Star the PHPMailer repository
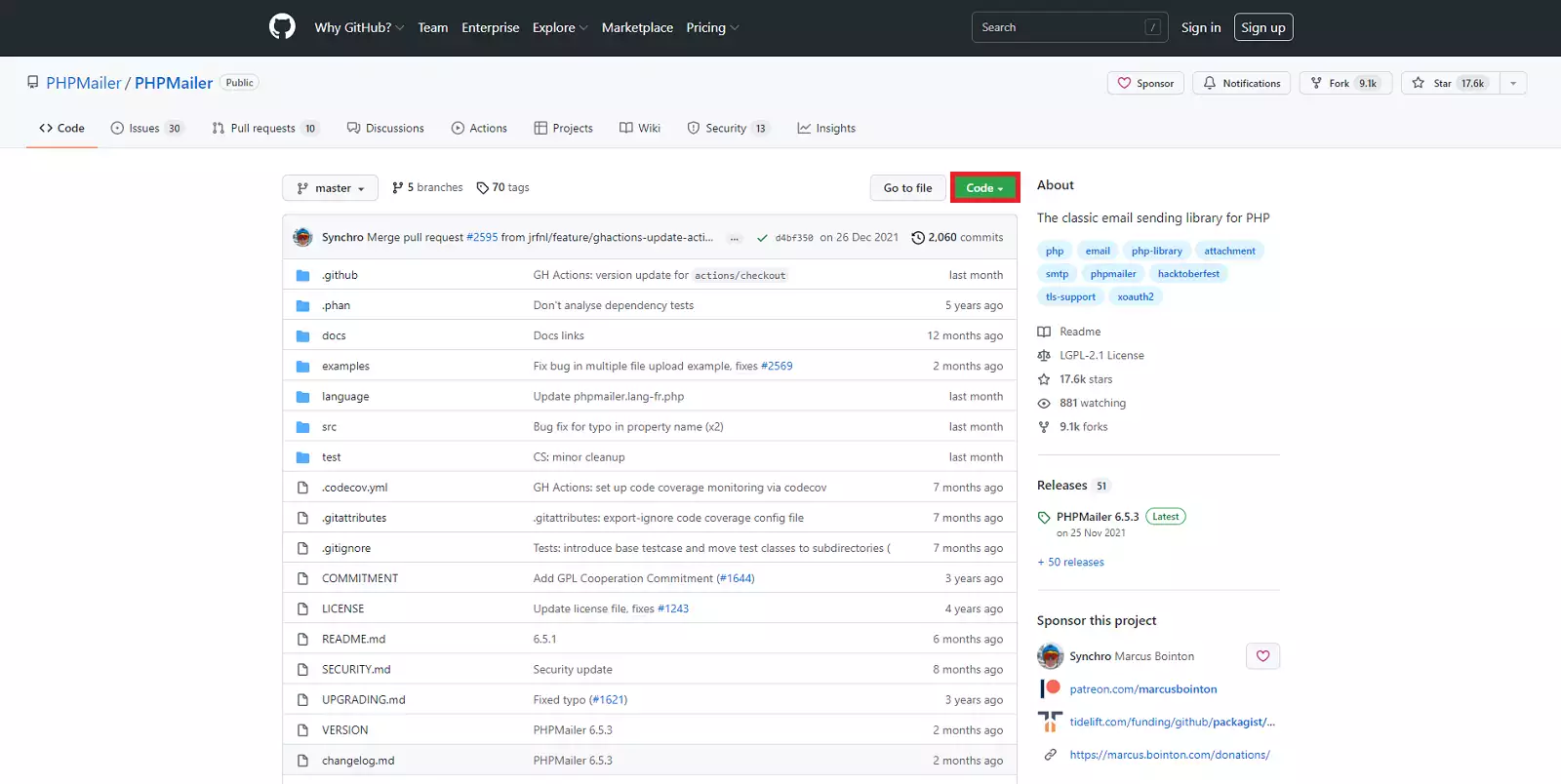The width and height of the screenshot is (1561, 784). point(1450,83)
